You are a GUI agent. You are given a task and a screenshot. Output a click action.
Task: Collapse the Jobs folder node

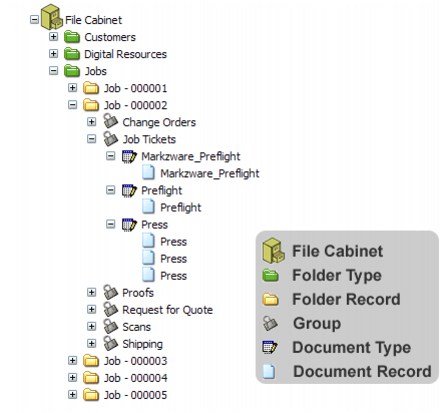click(53, 71)
